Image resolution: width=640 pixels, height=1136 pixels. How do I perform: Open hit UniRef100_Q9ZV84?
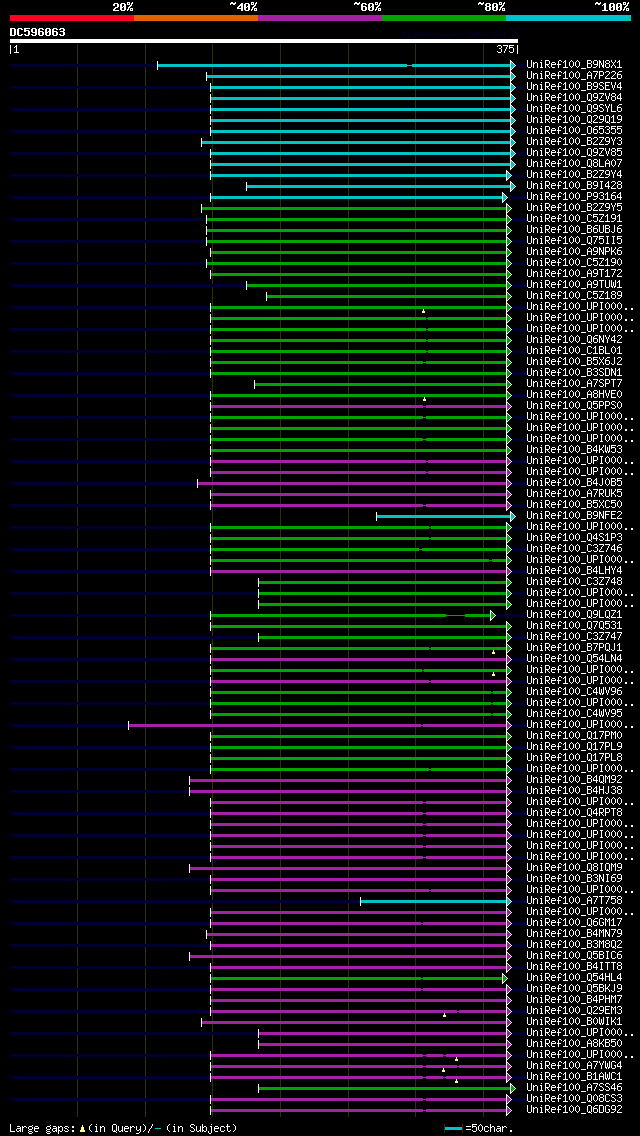click(574, 97)
